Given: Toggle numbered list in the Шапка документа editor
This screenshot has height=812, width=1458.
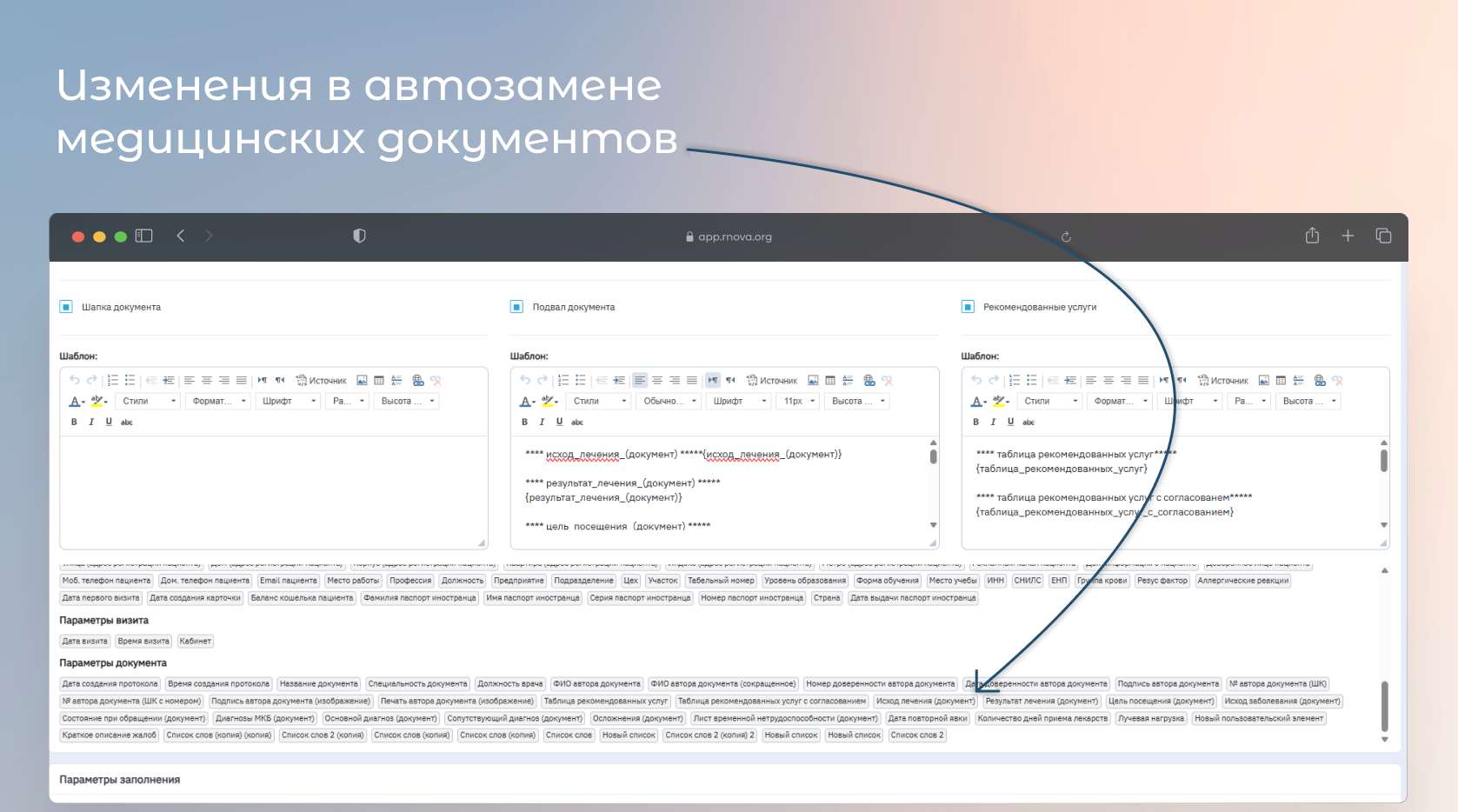Looking at the screenshot, I should 112,381.
